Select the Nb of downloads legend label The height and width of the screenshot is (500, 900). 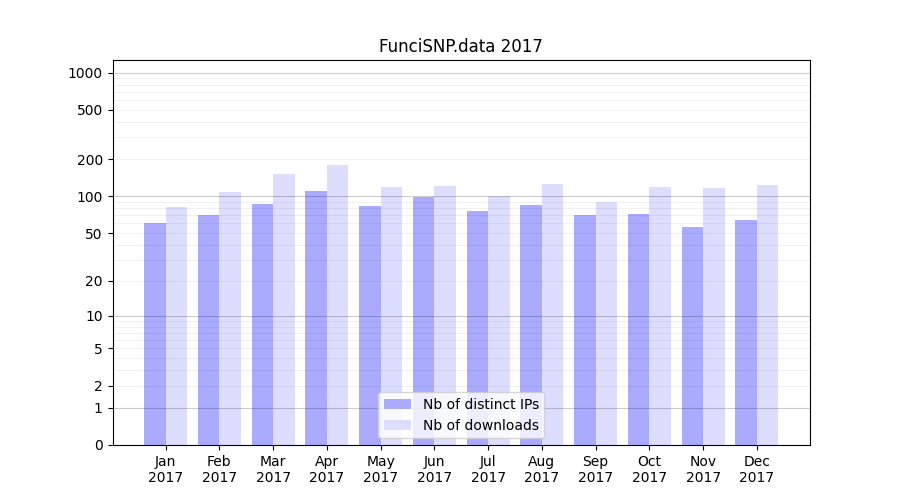[480, 425]
